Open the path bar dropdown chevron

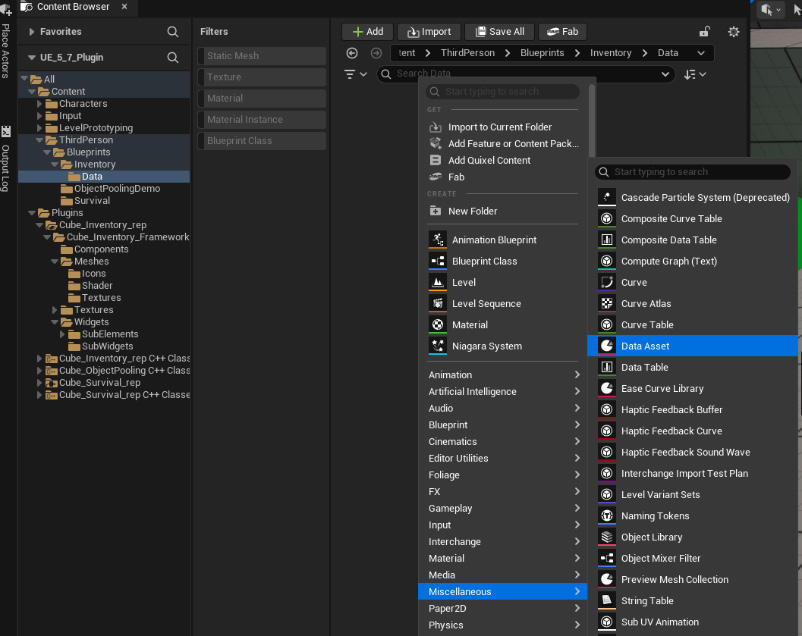click(701, 53)
